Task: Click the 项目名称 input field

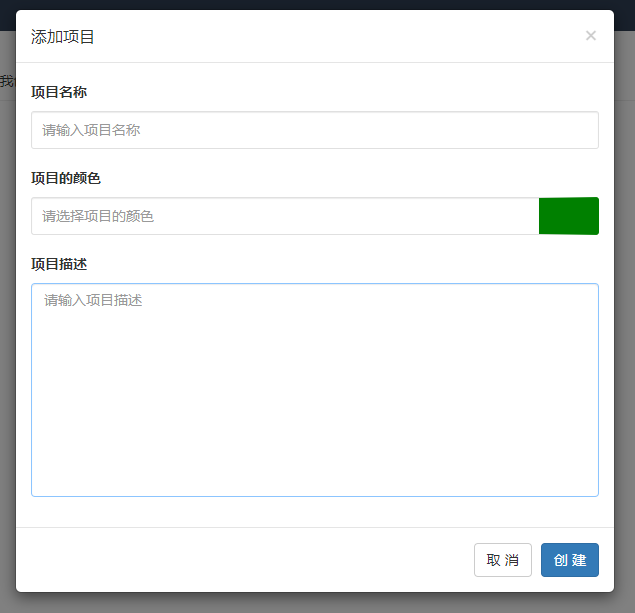Action: pyautogui.click(x=314, y=130)
